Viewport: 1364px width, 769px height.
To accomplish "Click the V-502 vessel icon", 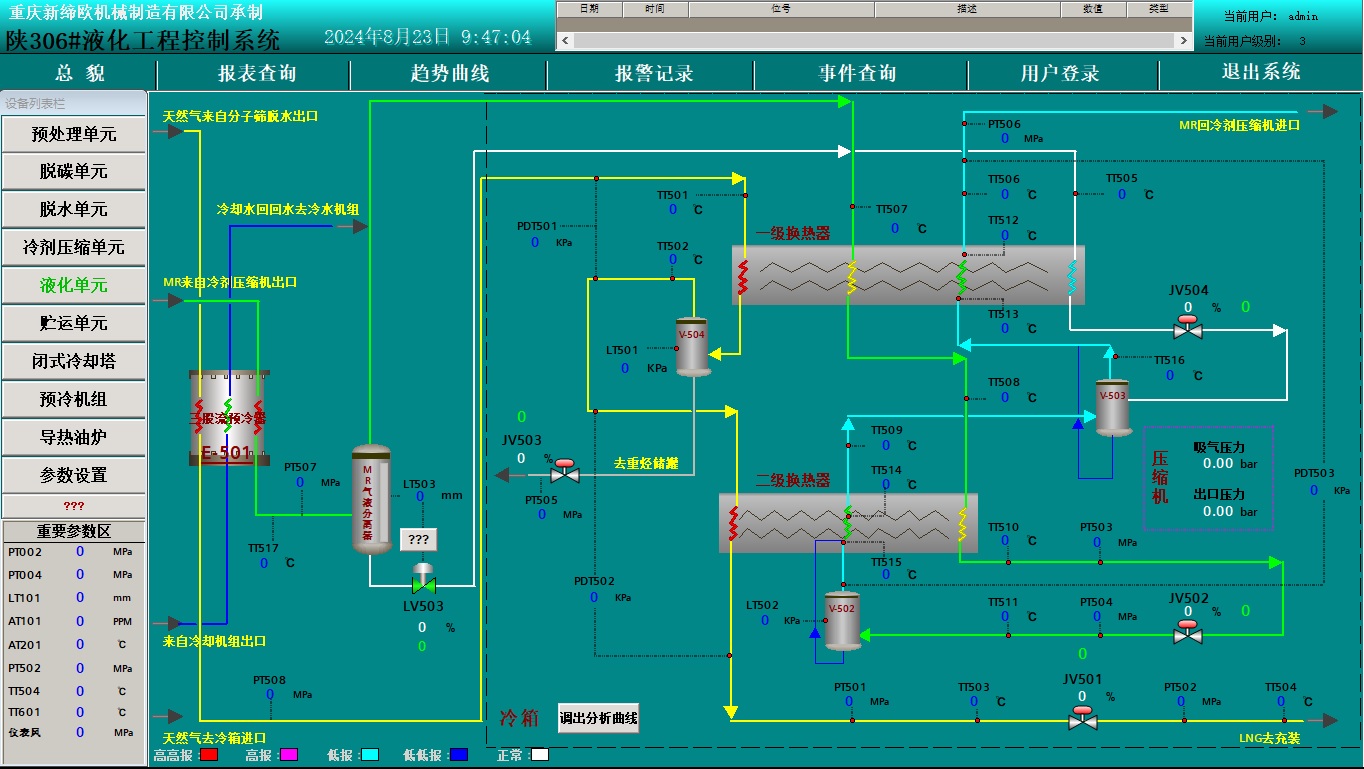I will 842,620.
